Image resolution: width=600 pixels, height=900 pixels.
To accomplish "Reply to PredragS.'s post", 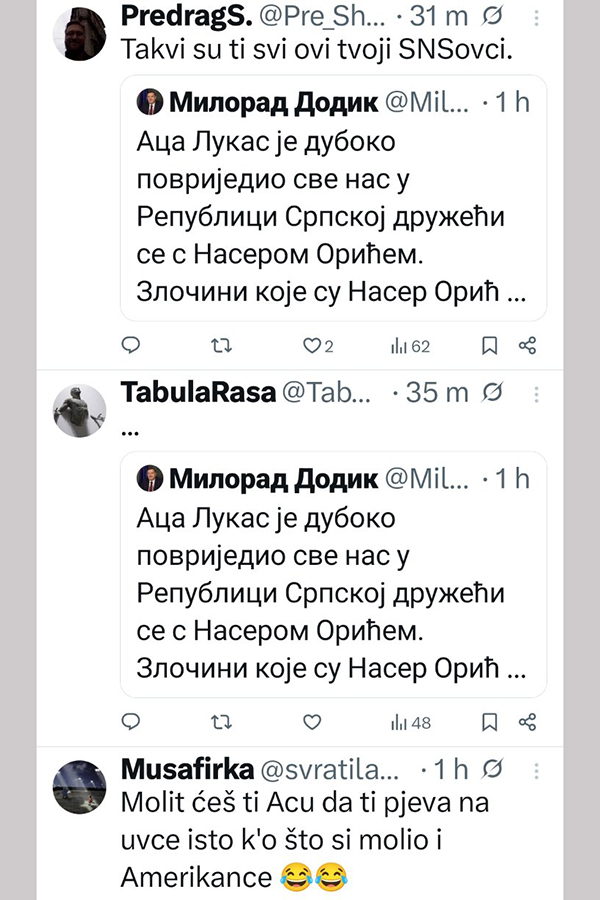I will [x=130, y=346].
